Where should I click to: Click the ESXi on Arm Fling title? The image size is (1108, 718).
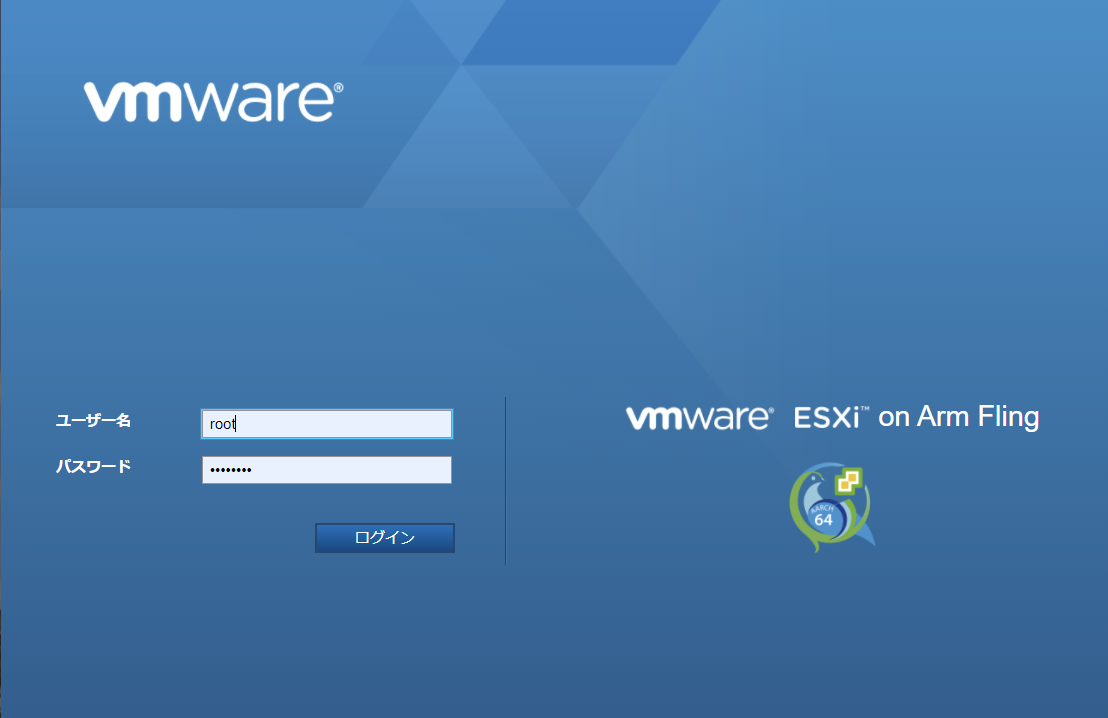(x=917, y=417)
